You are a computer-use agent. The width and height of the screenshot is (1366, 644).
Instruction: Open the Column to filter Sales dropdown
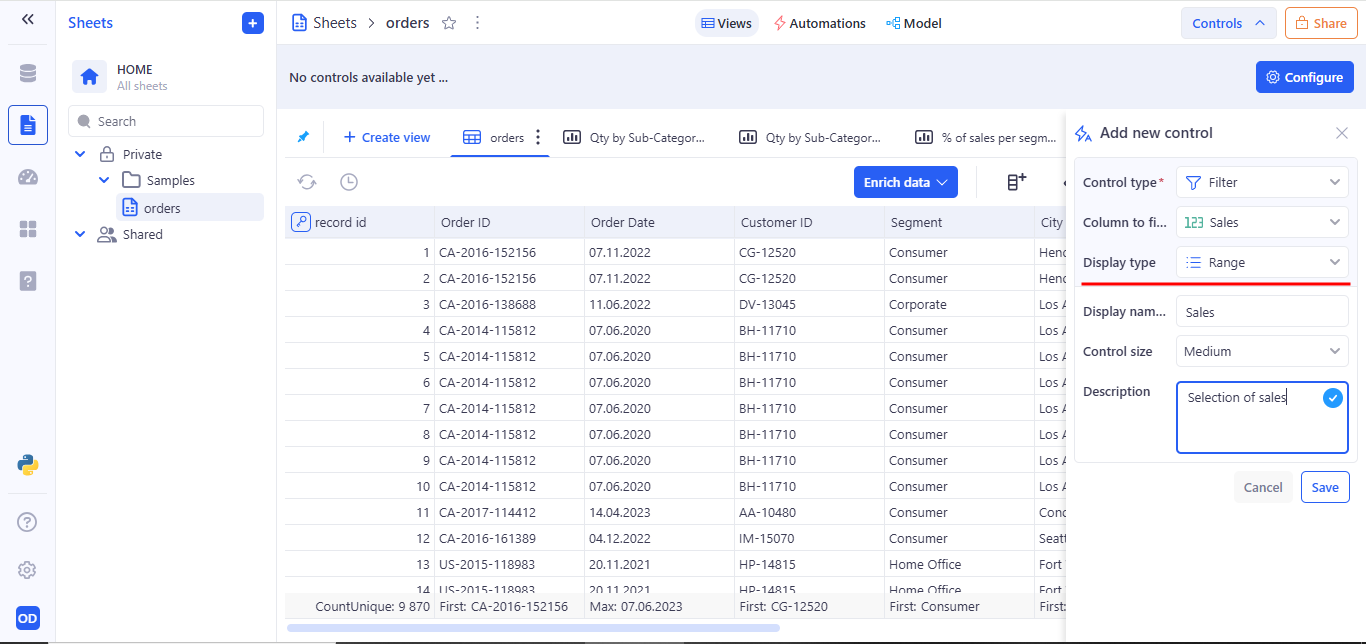pyautogui.click(x=1262, y=222)
